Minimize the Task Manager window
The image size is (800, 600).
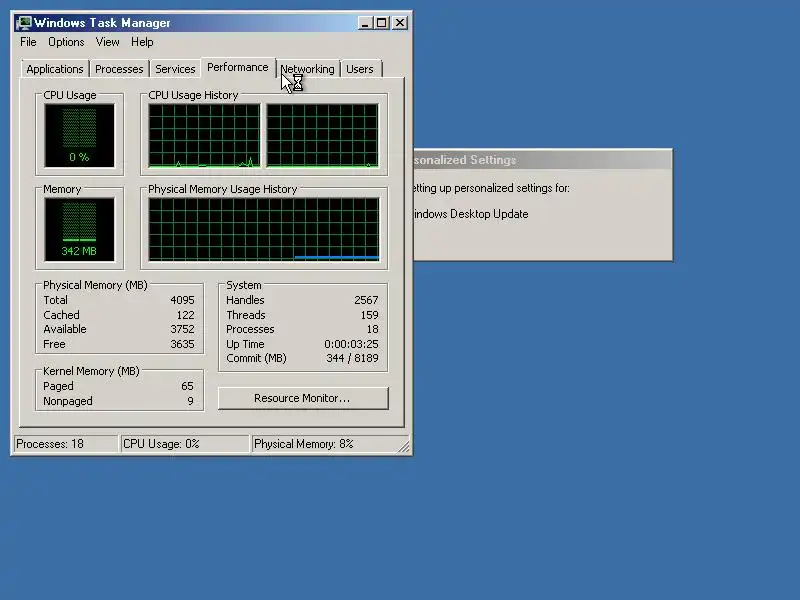point(364,23)
